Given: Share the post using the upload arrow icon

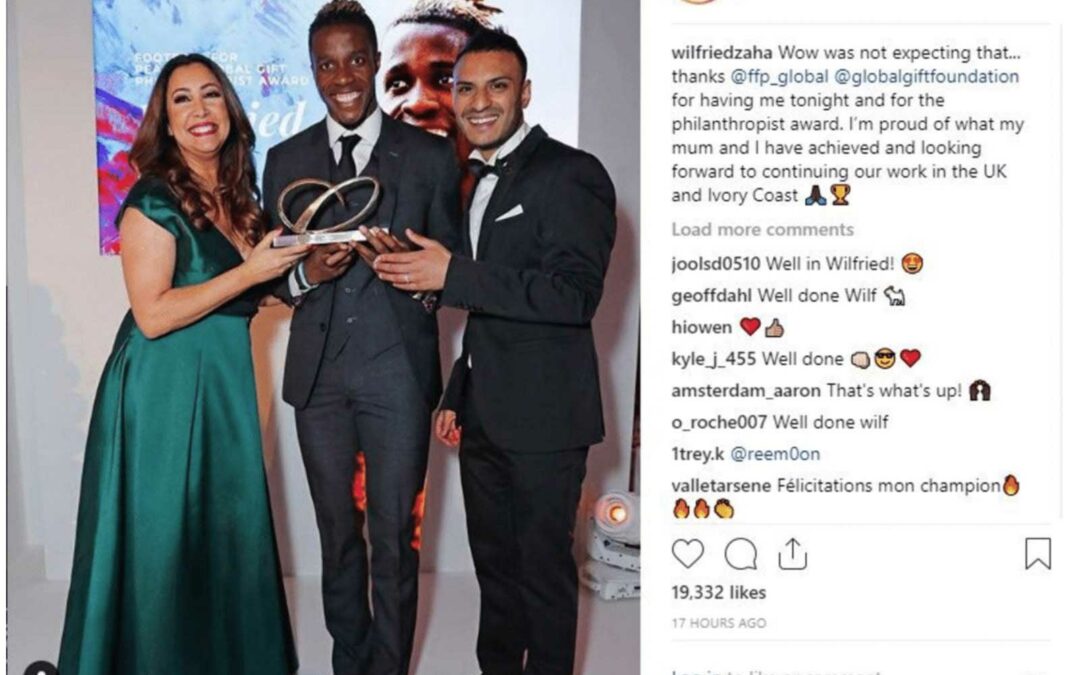Looking at the screenshot, I should [x=792, y=554].
